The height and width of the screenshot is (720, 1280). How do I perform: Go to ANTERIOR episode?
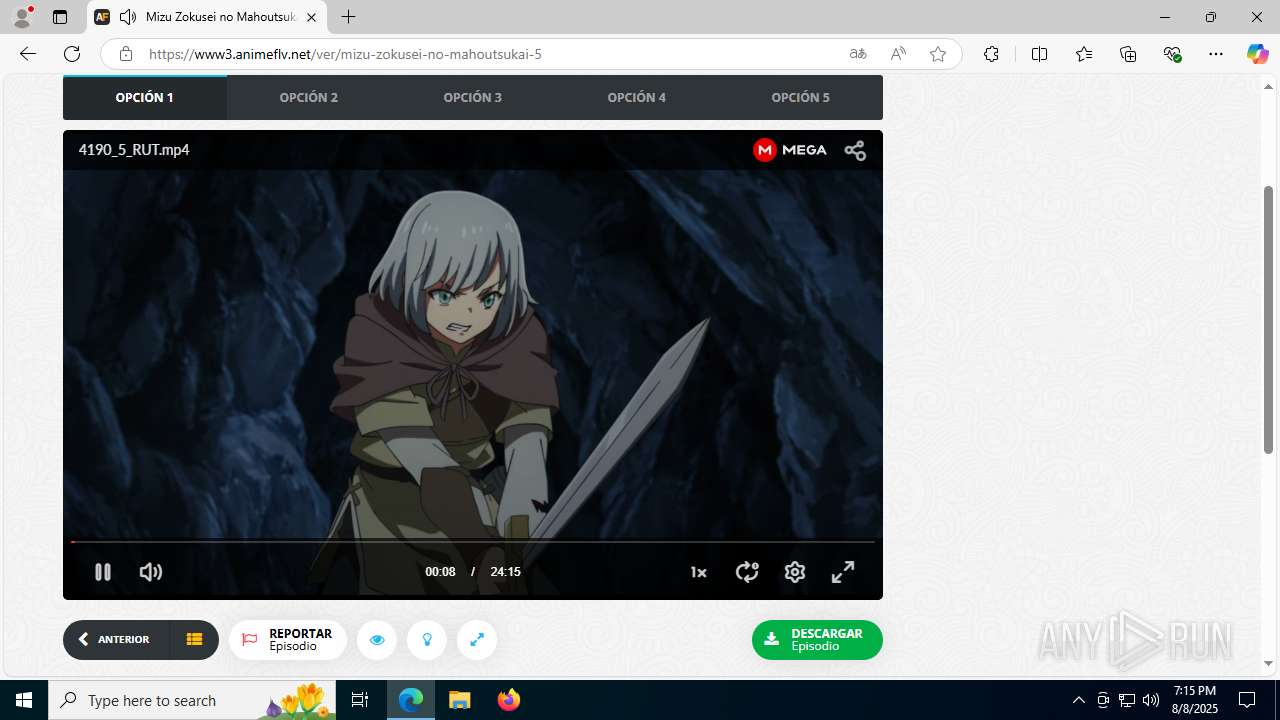pyautogui.click(x=115, y=640)
